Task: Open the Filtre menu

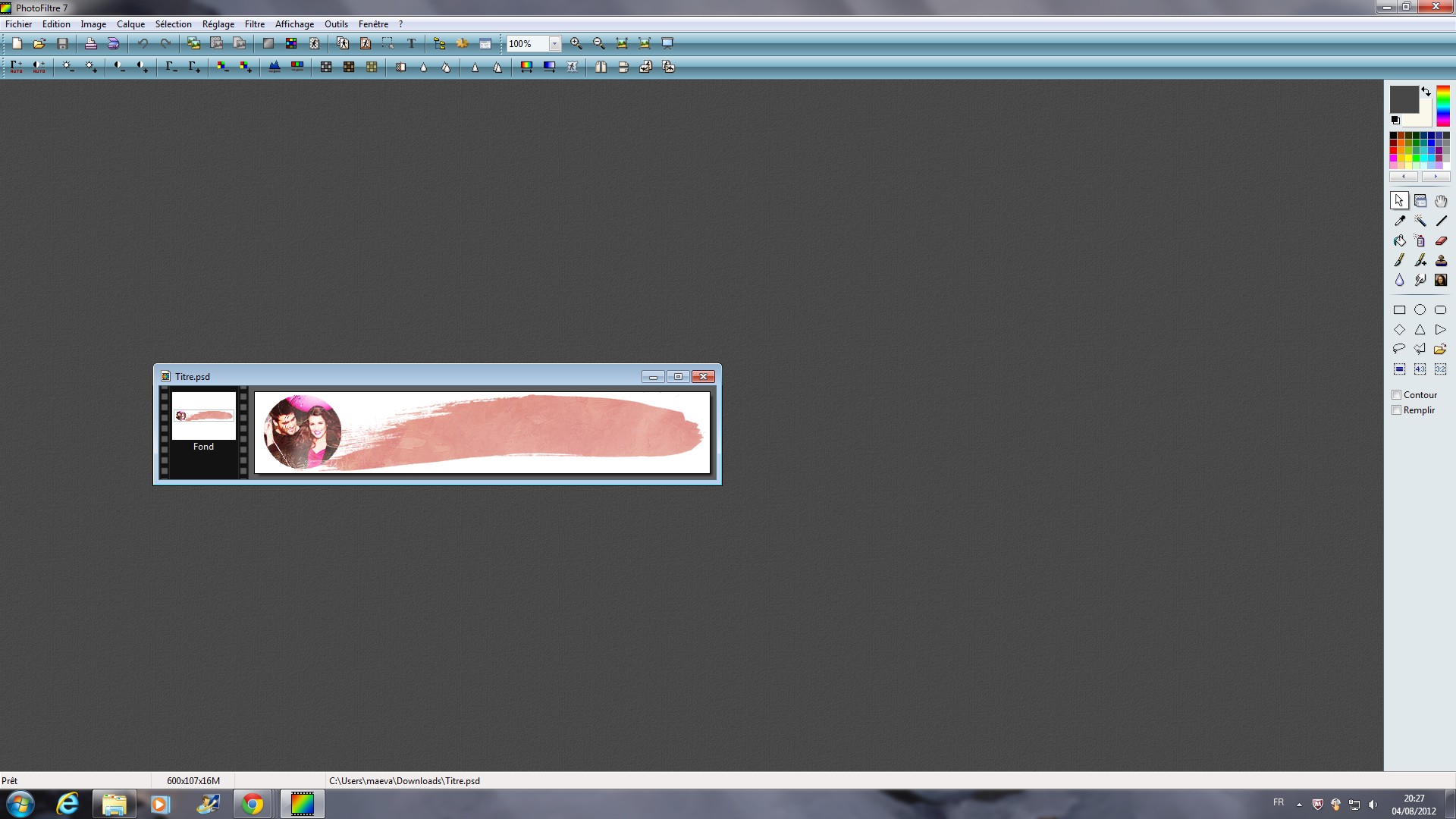Action: coord(254,24)
